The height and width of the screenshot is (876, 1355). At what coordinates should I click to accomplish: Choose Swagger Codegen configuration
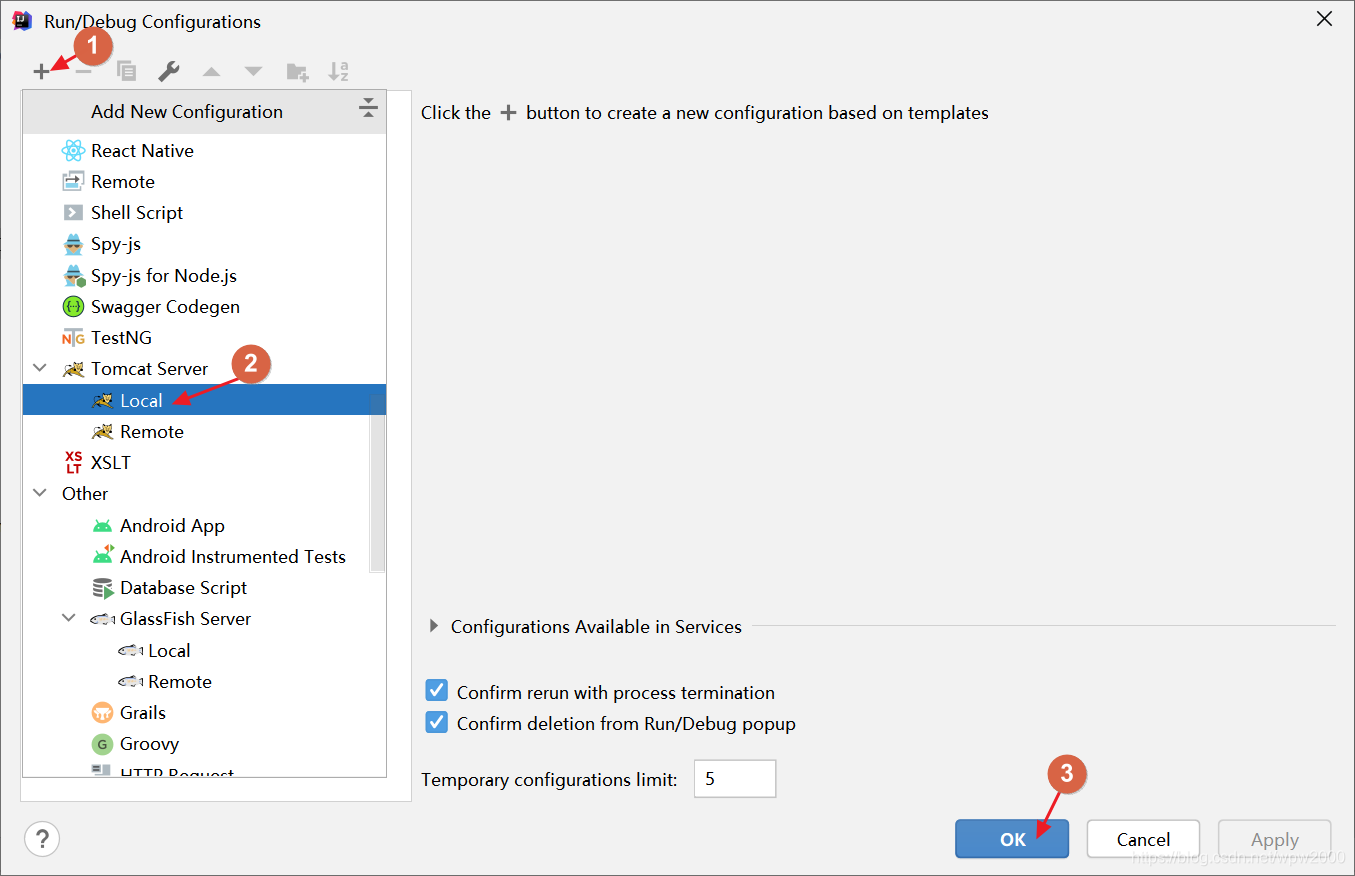(204, 307)
